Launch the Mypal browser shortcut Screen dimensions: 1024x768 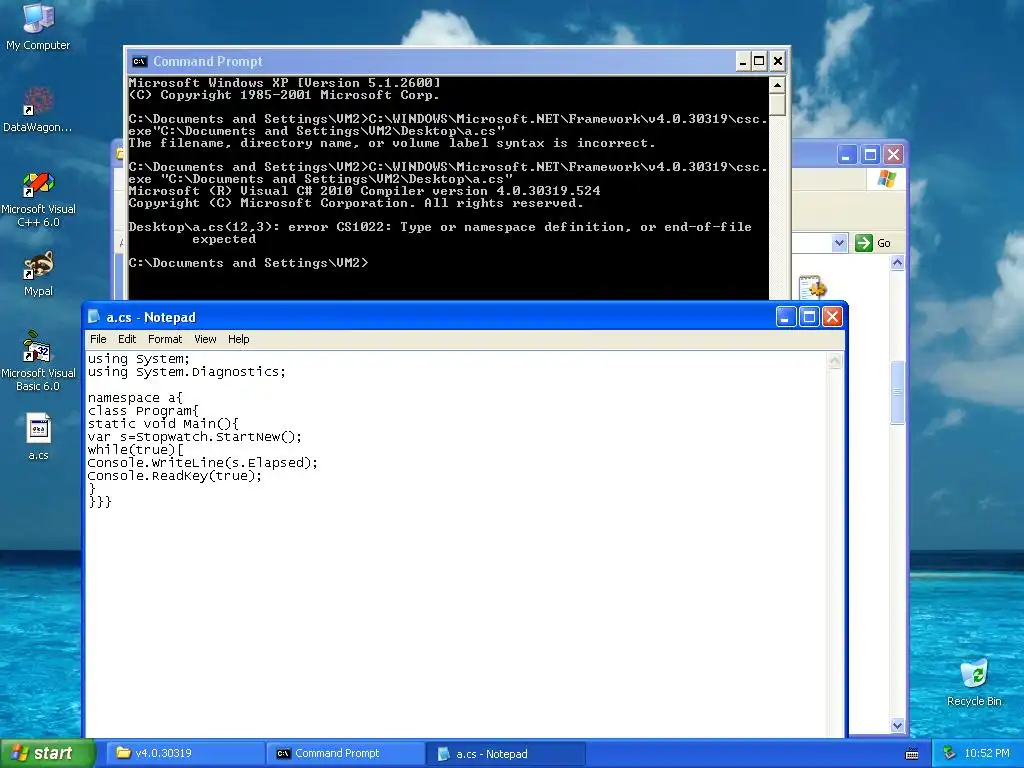click(38, 273)
